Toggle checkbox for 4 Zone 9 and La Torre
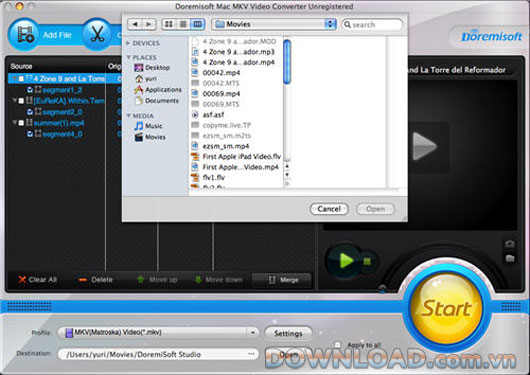530x375 pixels. (21, 79)
